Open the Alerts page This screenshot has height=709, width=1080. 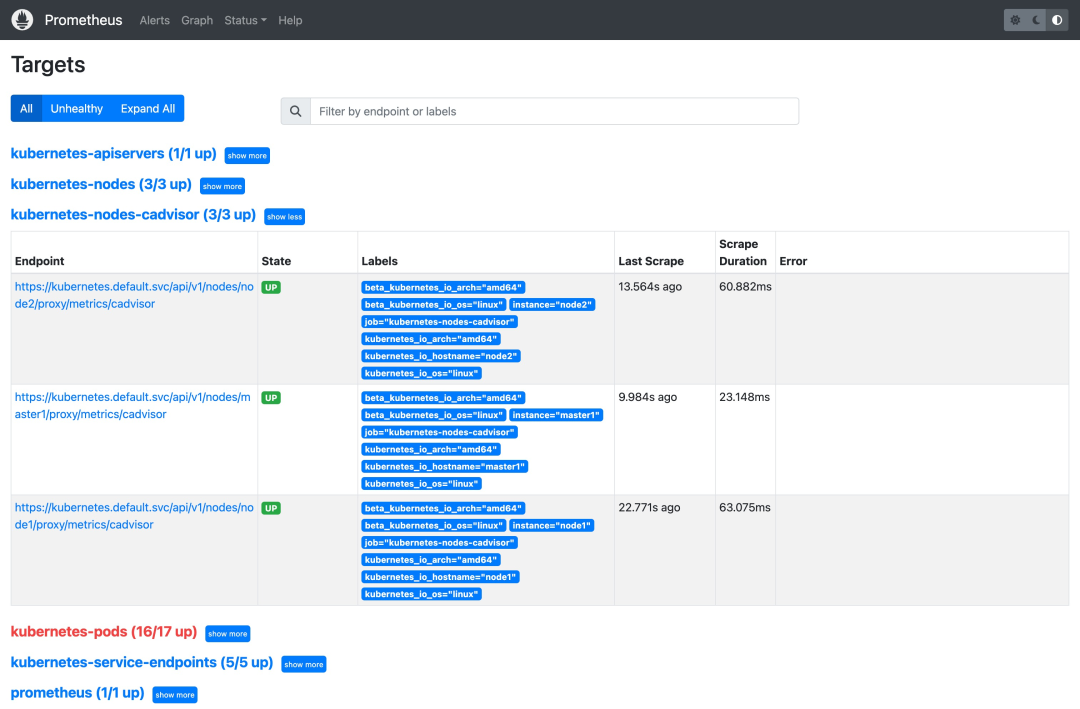(154, 20)
